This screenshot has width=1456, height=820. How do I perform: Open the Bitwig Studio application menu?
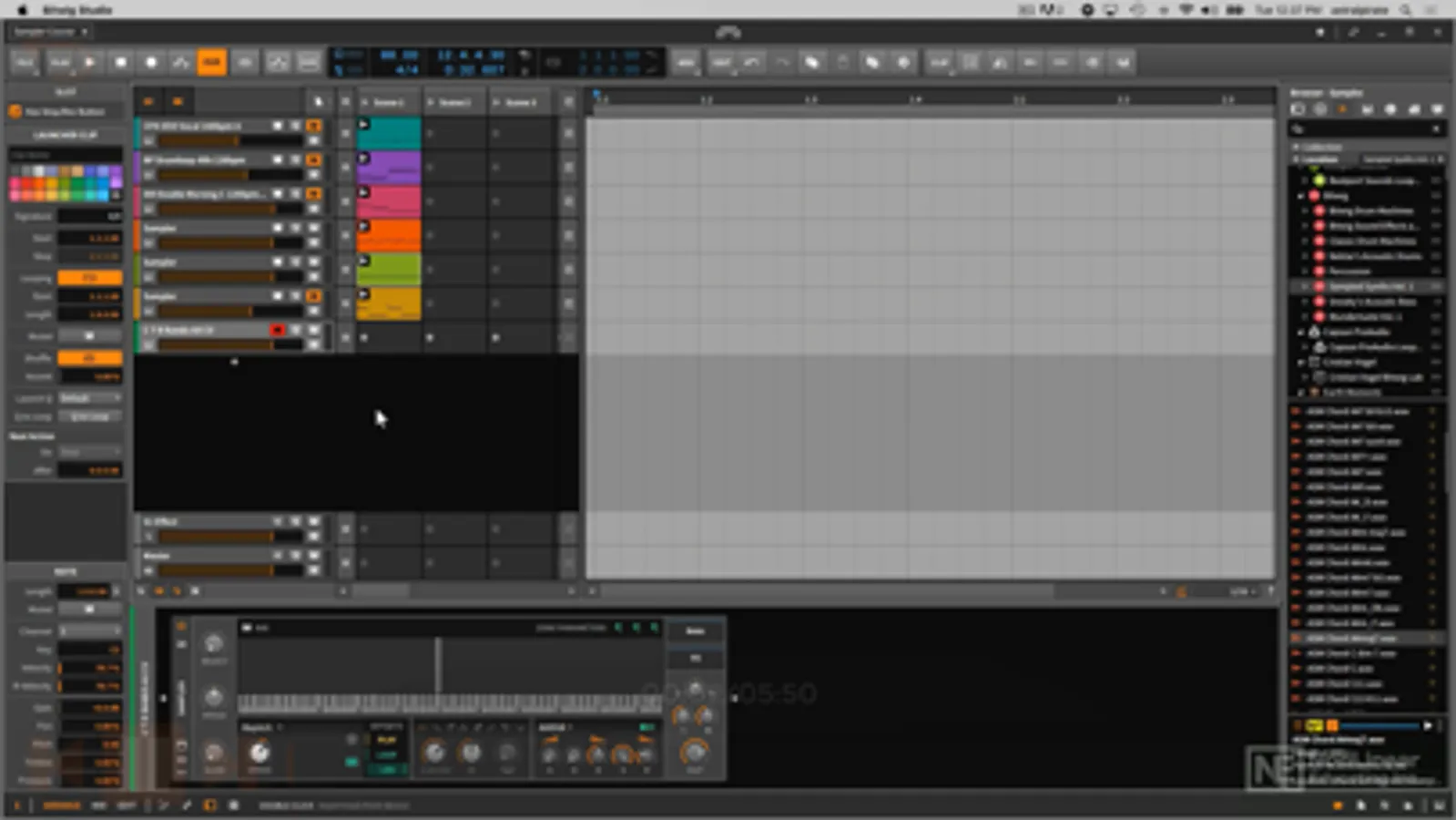point(77,10)
